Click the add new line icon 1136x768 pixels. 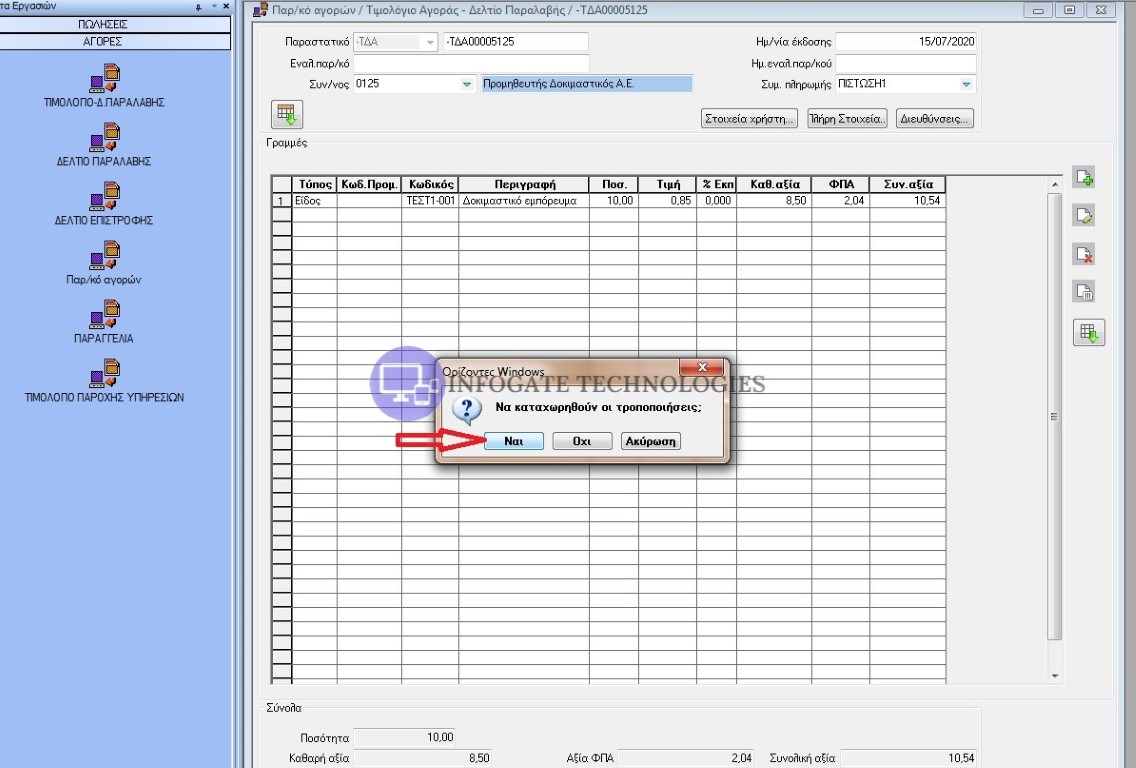click(1084, 178)
